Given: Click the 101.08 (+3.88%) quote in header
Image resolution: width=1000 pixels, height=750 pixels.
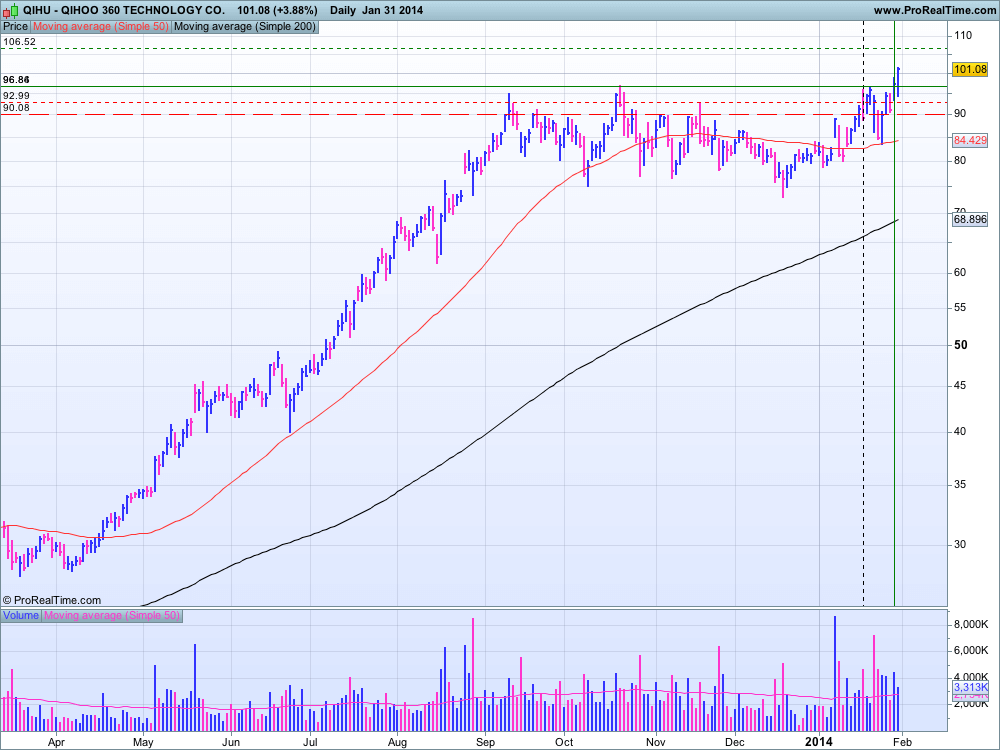Looking at the screenshot, I should 277,10.
